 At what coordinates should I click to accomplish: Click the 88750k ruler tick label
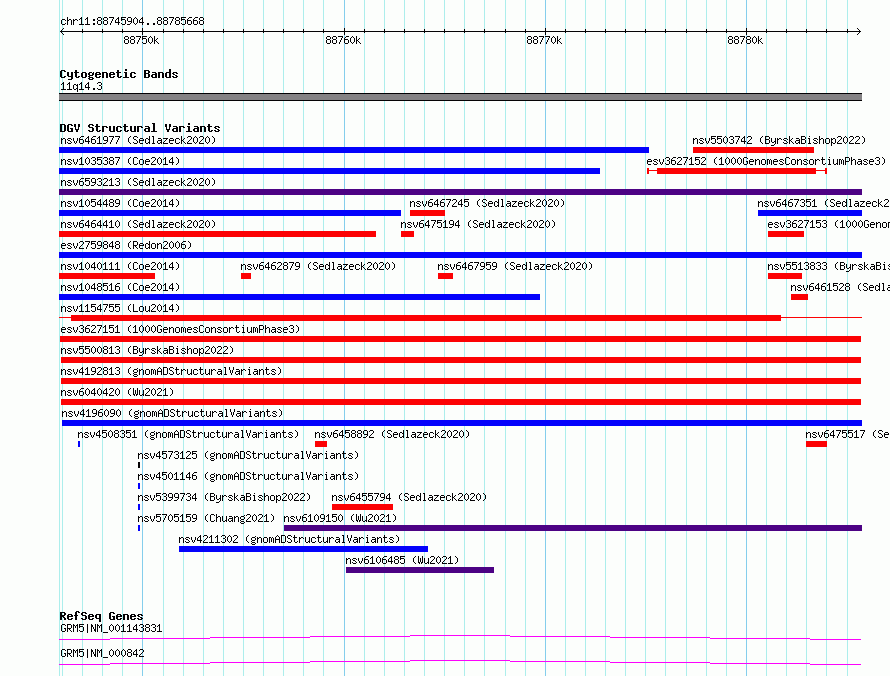(x=141, y=40)
